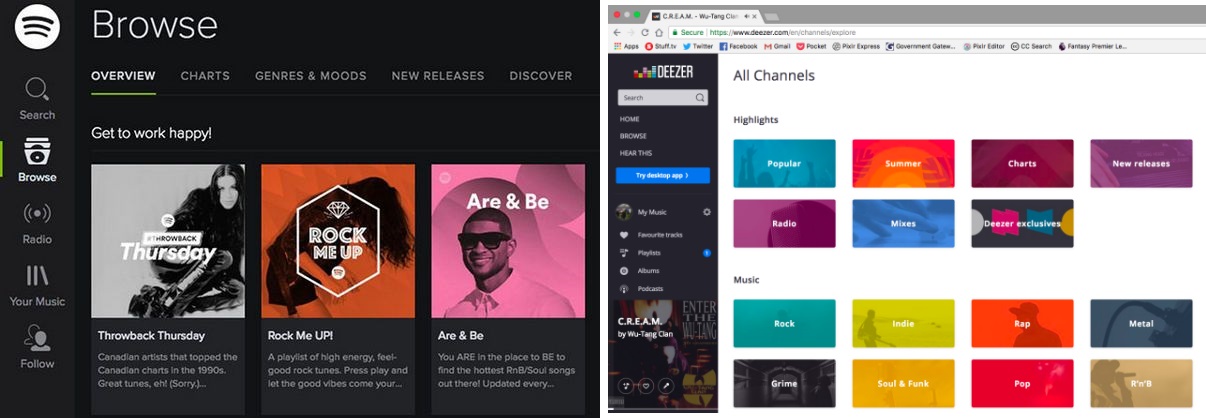Viewport: 1206px width, 418px height.
Task: Open the Gmail bookmark
Action: tap(777, 46)
